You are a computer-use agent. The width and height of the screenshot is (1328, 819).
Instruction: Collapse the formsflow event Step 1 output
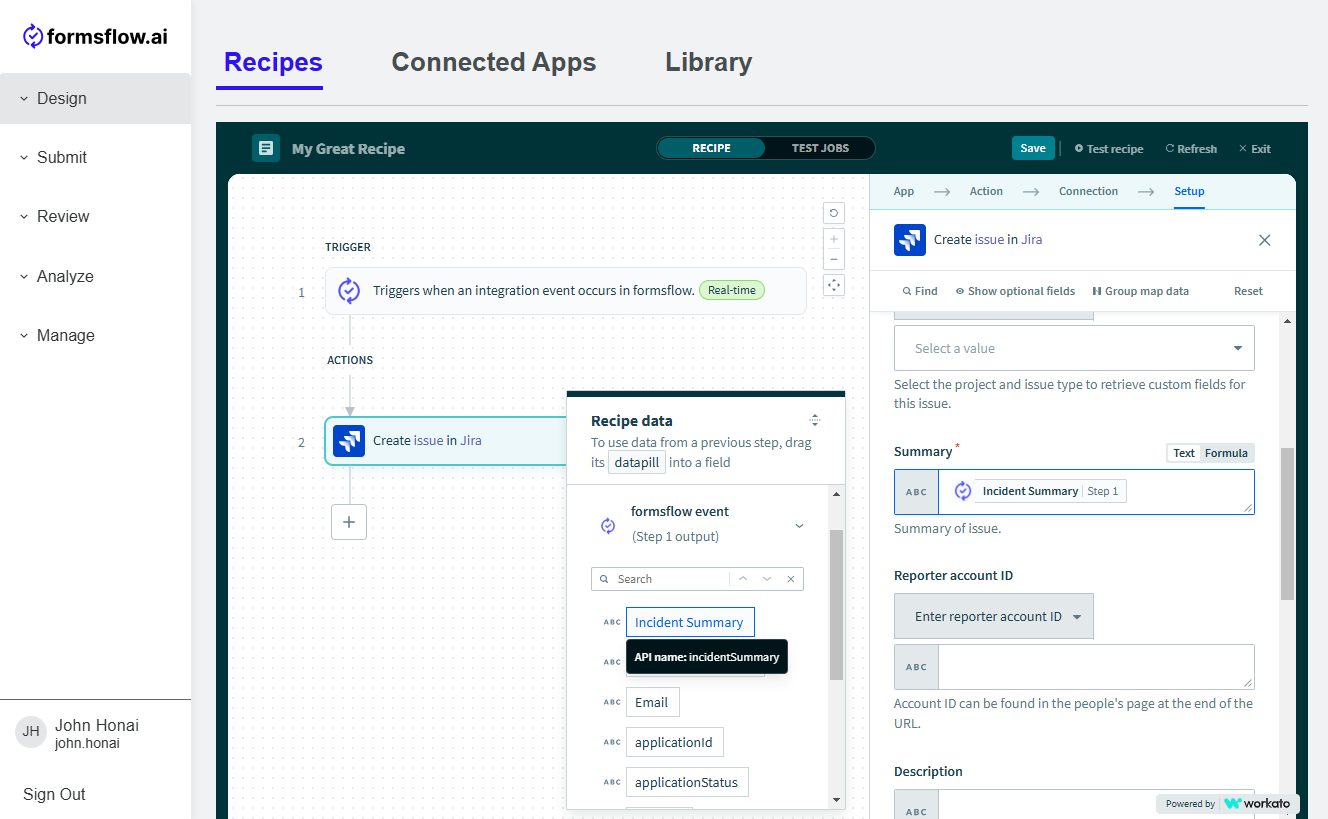point(799,525)
